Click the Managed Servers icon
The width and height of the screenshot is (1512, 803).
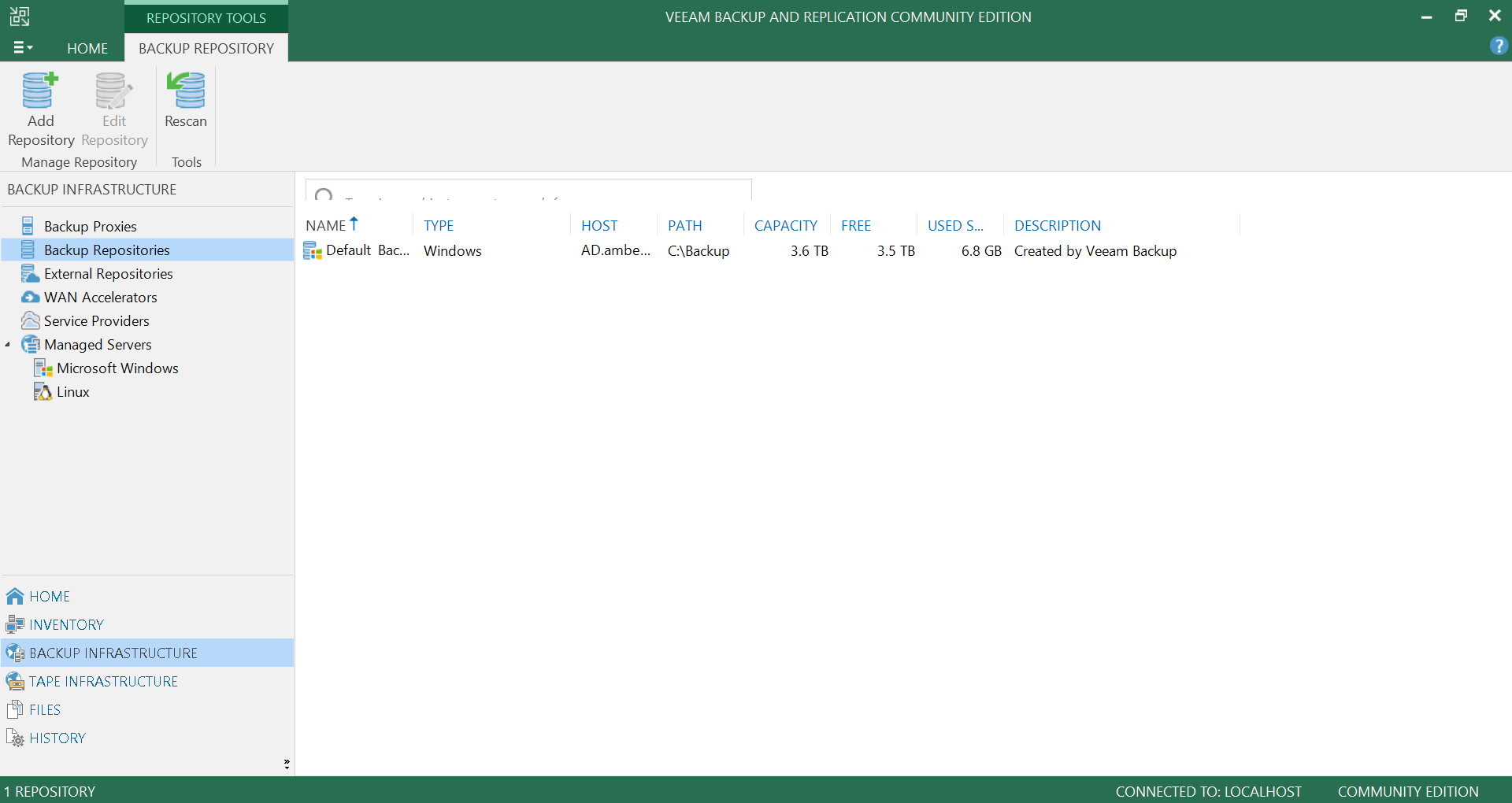[x=30, y=344]
